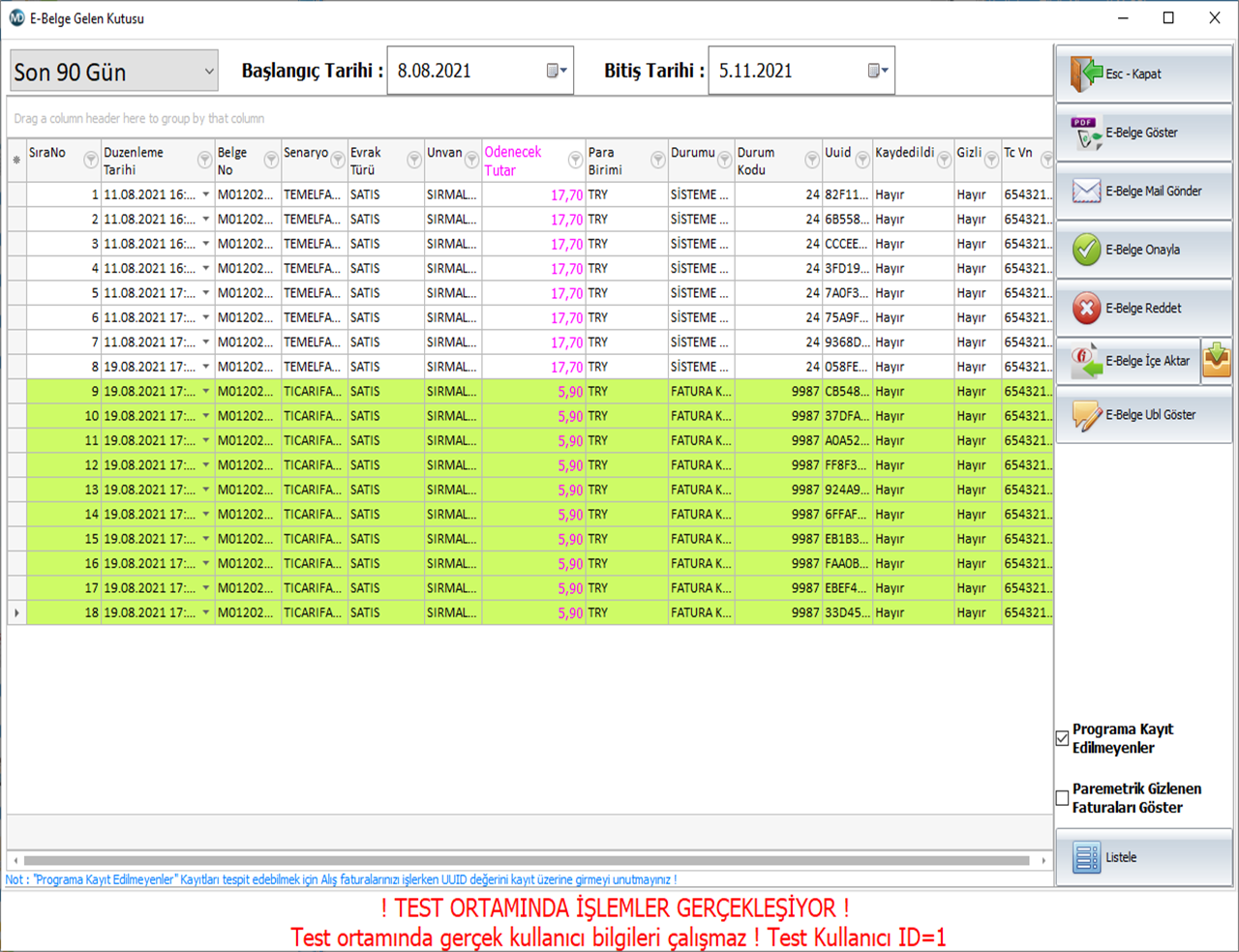Screen dimensions: 1239x952
Task: Select row 9 Uuid CB548 cell
Action: coord(846,392)
